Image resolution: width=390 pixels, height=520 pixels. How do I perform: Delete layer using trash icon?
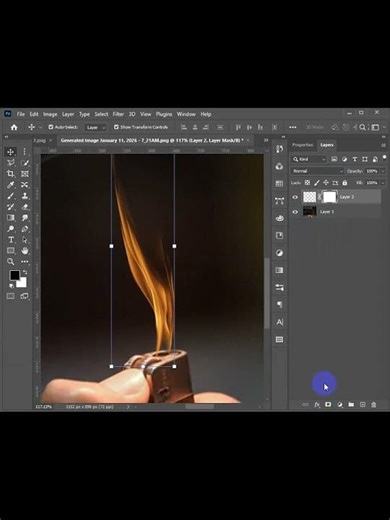coord(374,405)
